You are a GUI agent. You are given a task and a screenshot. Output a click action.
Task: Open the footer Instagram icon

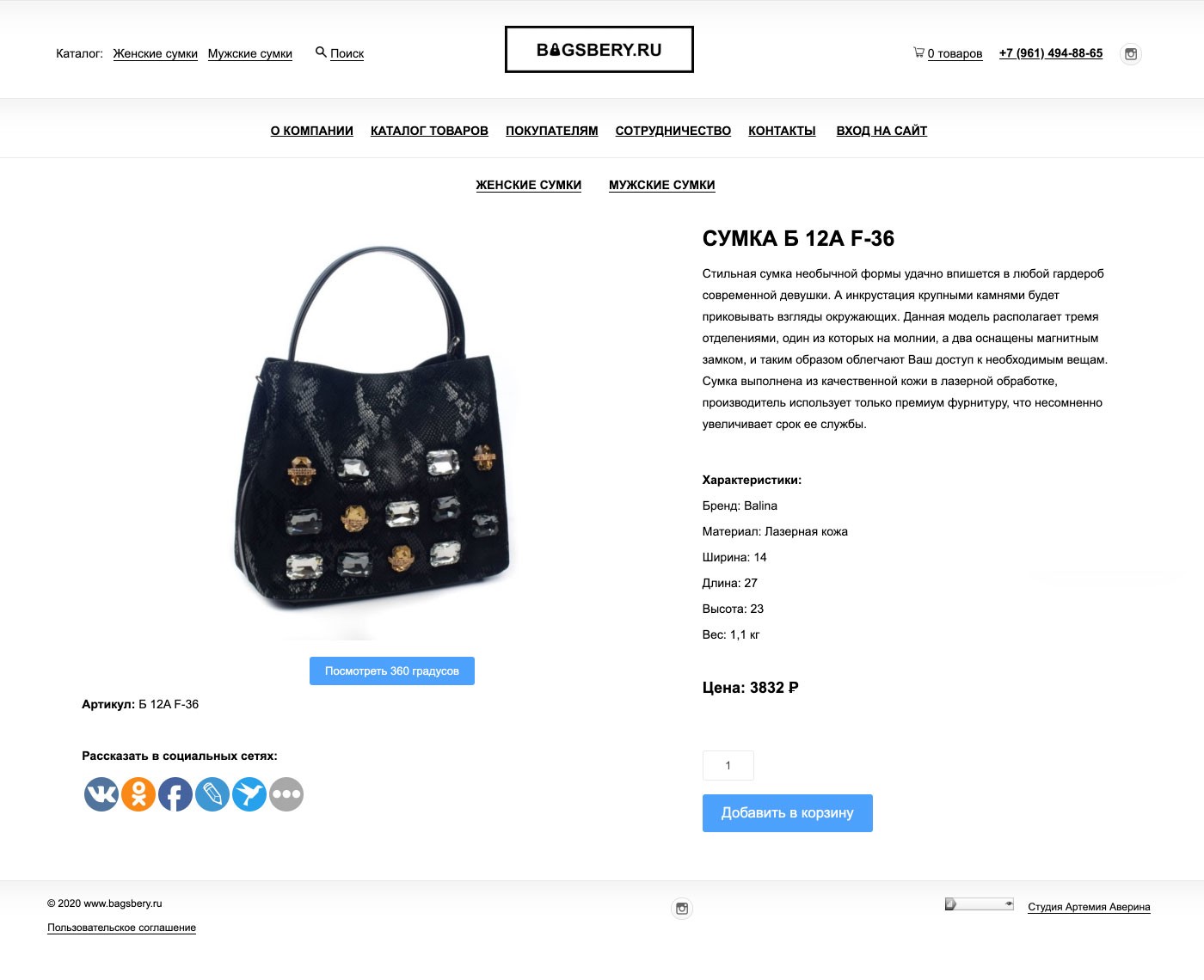(682, 909)
